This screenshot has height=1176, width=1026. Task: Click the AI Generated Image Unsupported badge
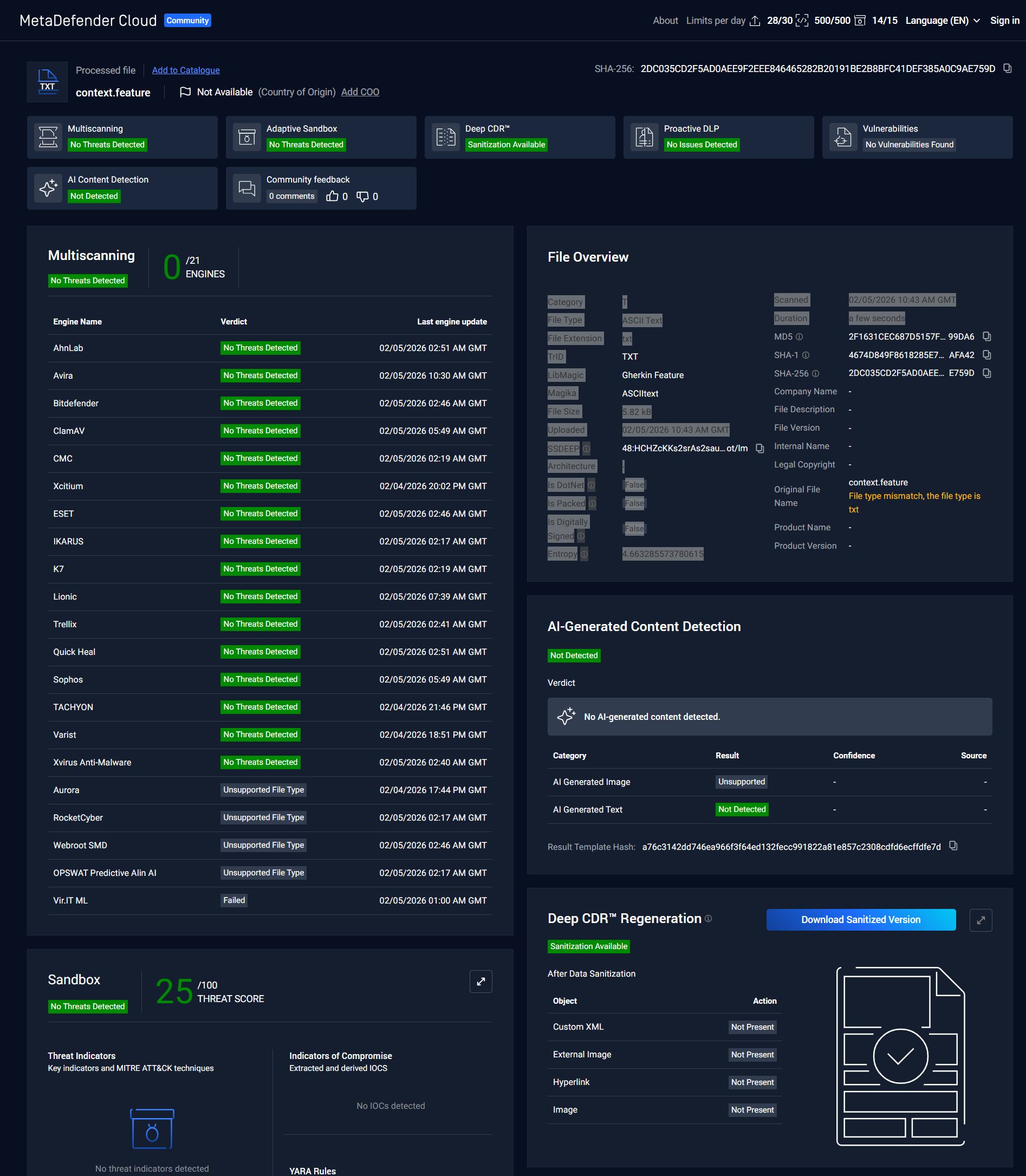(x=742, y=782)
